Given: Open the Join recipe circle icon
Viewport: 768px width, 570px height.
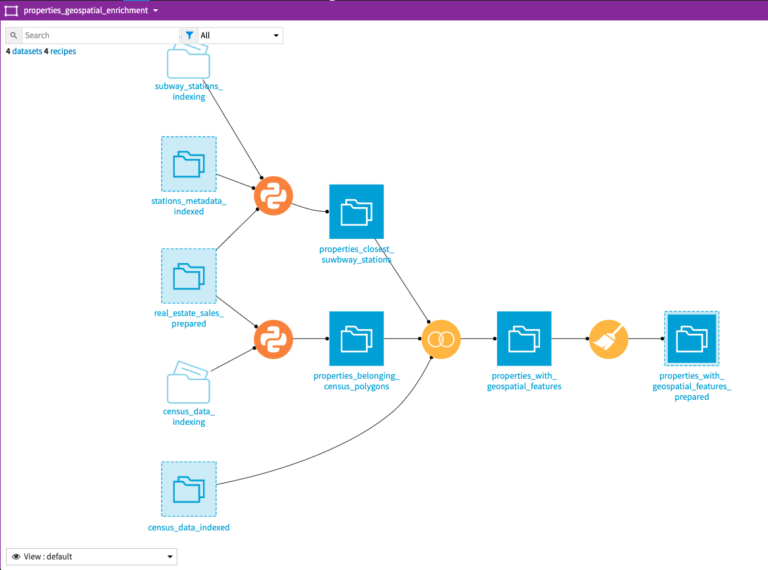Looking at the screenshot, I should (441, 339).
